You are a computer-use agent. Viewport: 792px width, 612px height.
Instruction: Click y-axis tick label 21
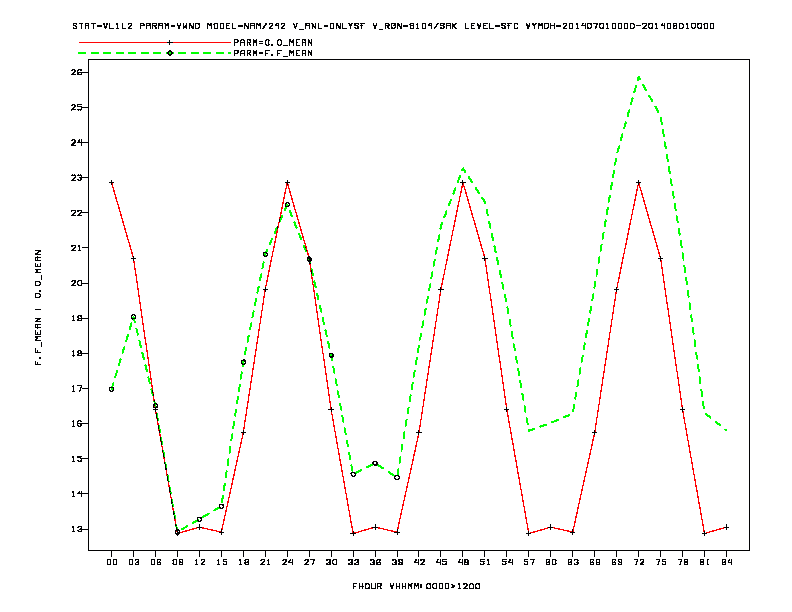point(76,248)
